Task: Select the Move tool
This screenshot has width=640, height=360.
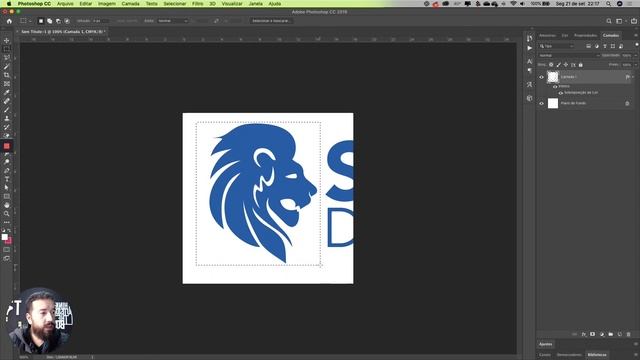Action: [7, 40]
